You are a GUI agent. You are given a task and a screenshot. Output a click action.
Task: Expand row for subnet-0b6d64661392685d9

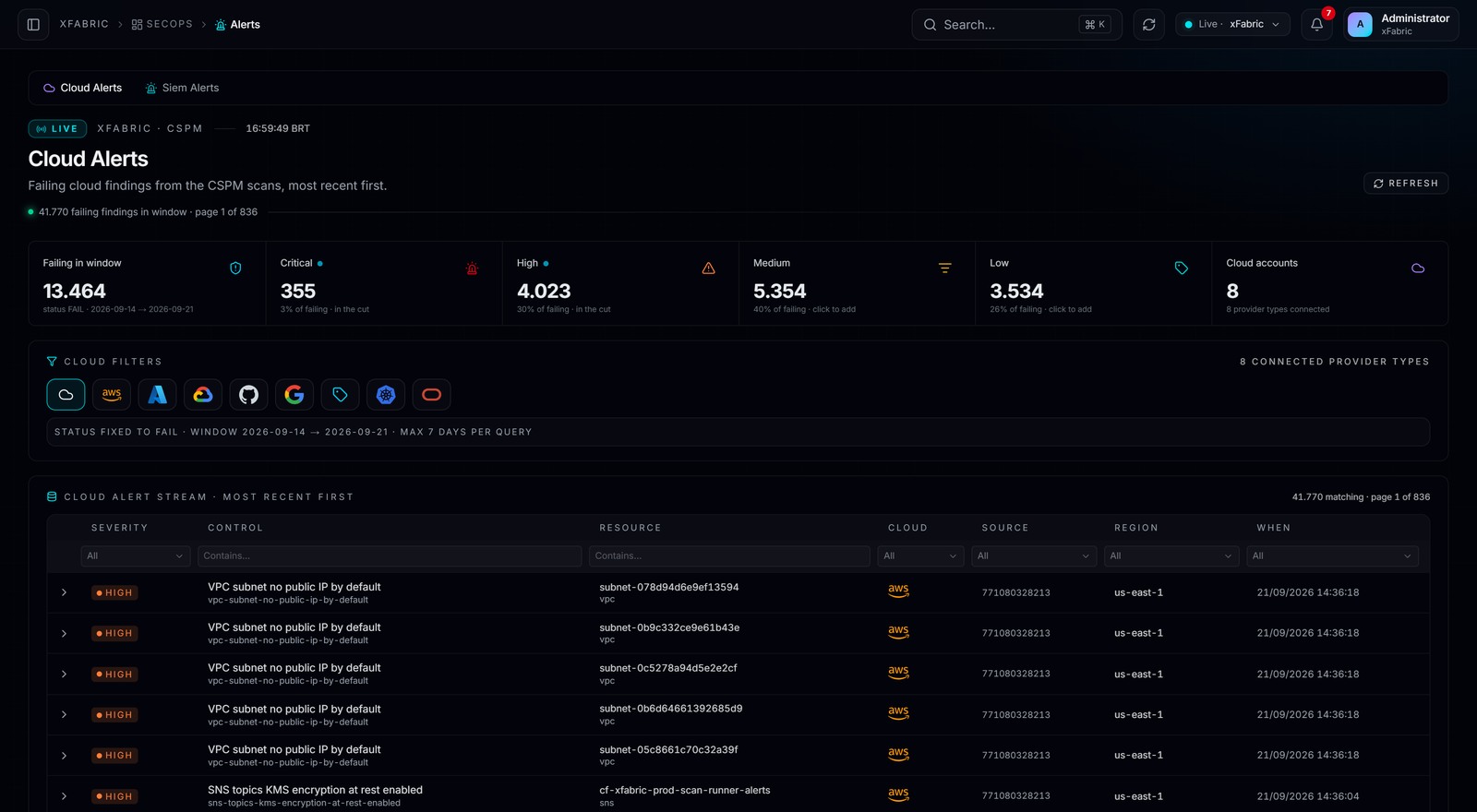click(64, 714)
